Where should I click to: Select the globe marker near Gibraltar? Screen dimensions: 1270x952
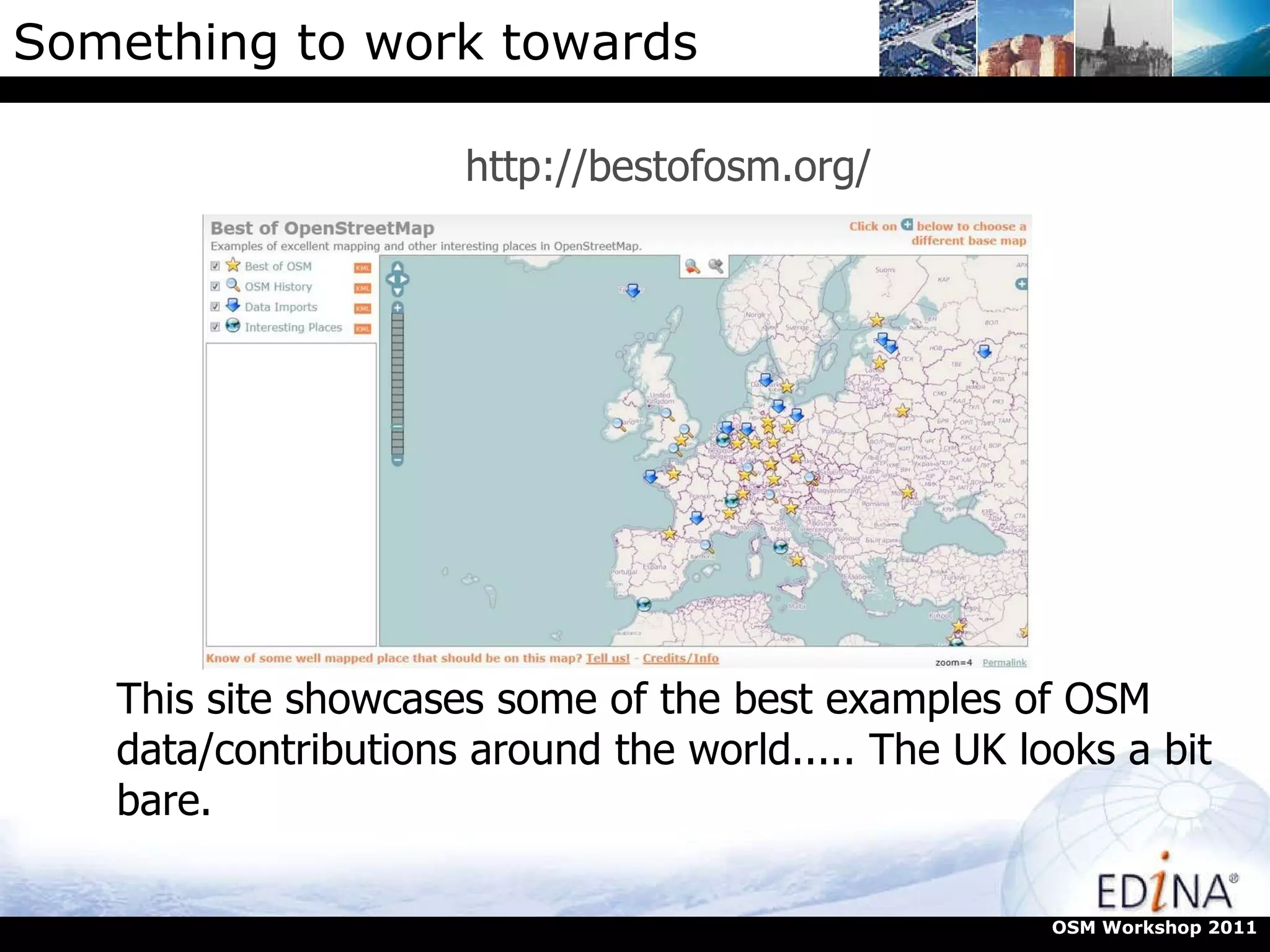pos(644,604)
